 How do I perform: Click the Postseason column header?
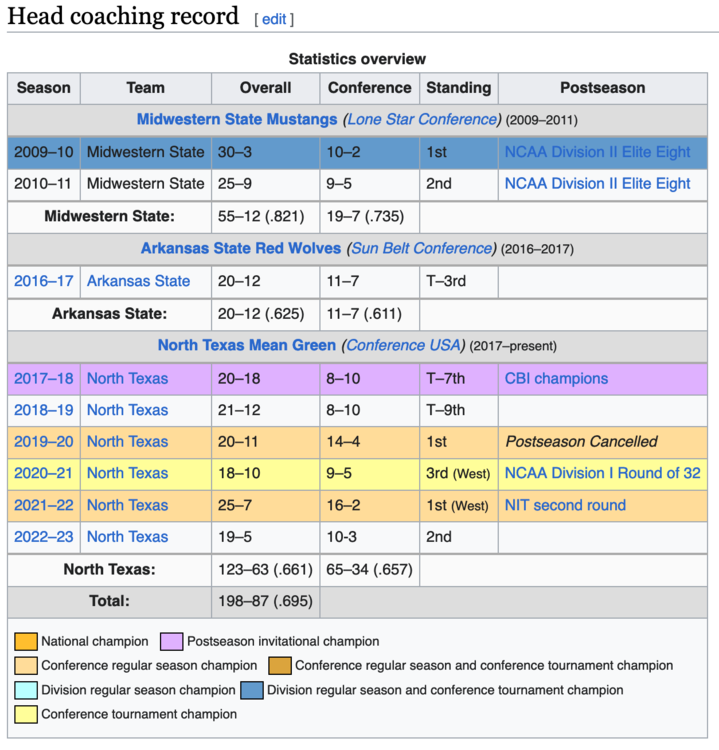click(602, 88)
